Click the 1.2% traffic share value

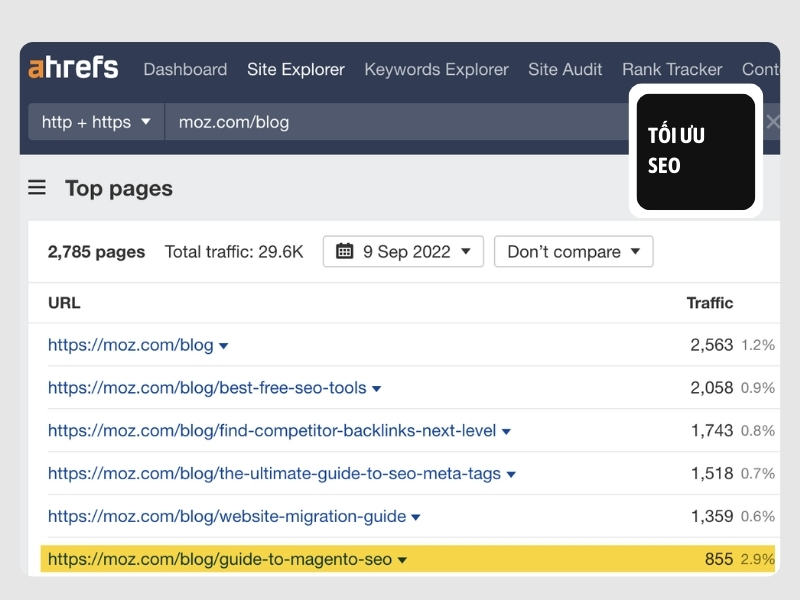(758, 345)
